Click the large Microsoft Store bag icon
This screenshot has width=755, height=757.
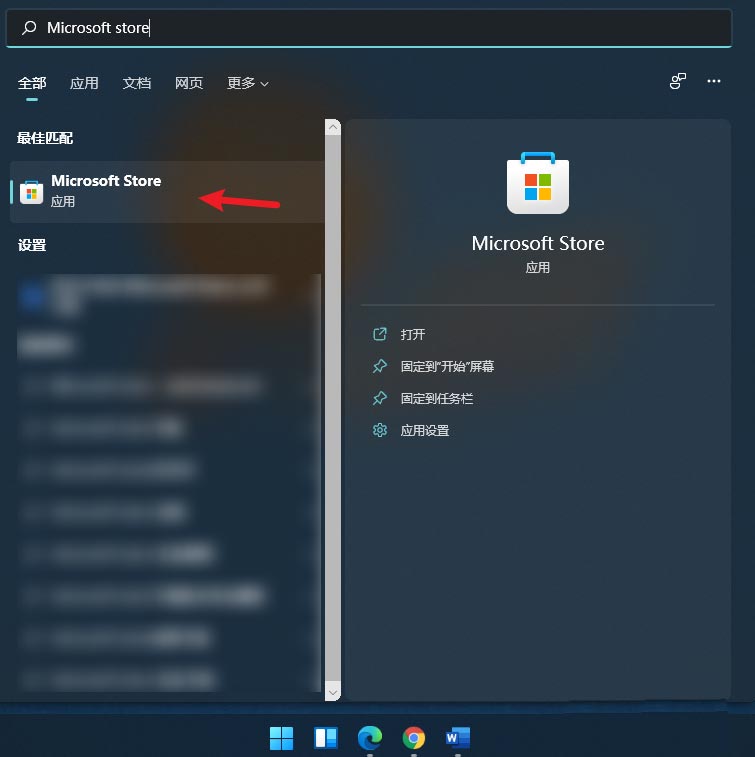pyautogui.click(x=538, y=182)
